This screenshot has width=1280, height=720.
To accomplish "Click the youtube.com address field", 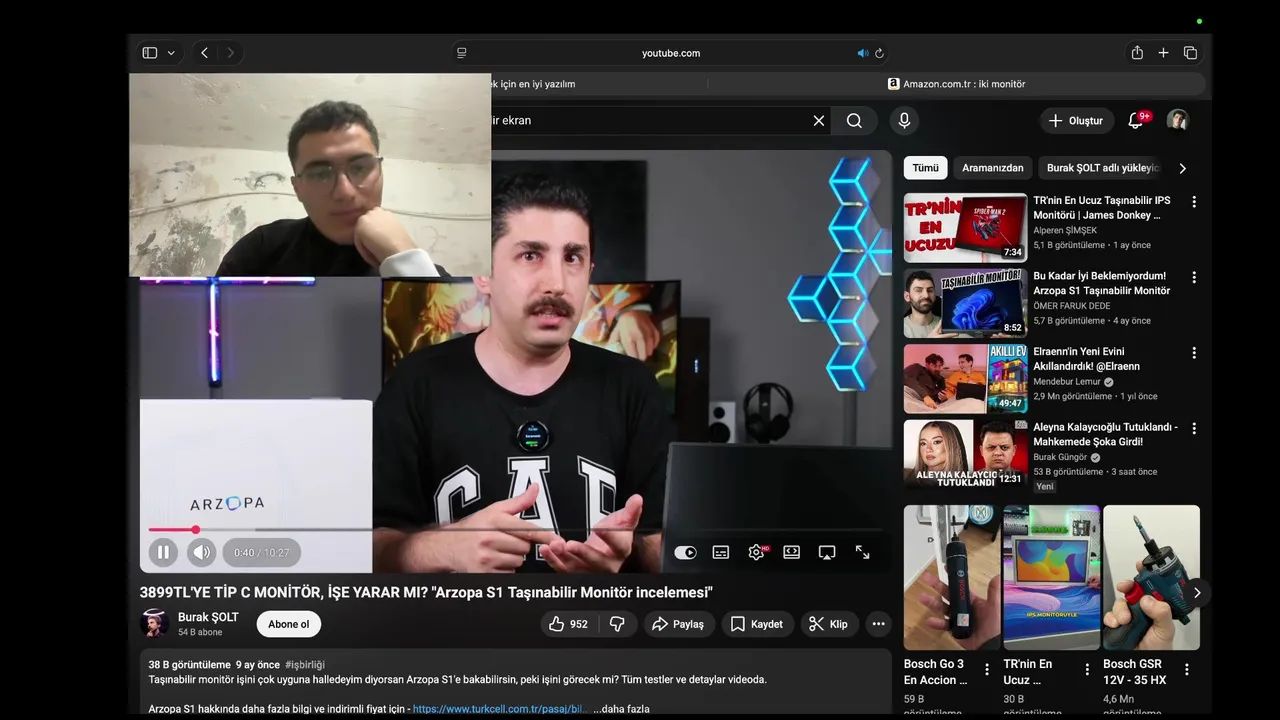I will 670,53.
